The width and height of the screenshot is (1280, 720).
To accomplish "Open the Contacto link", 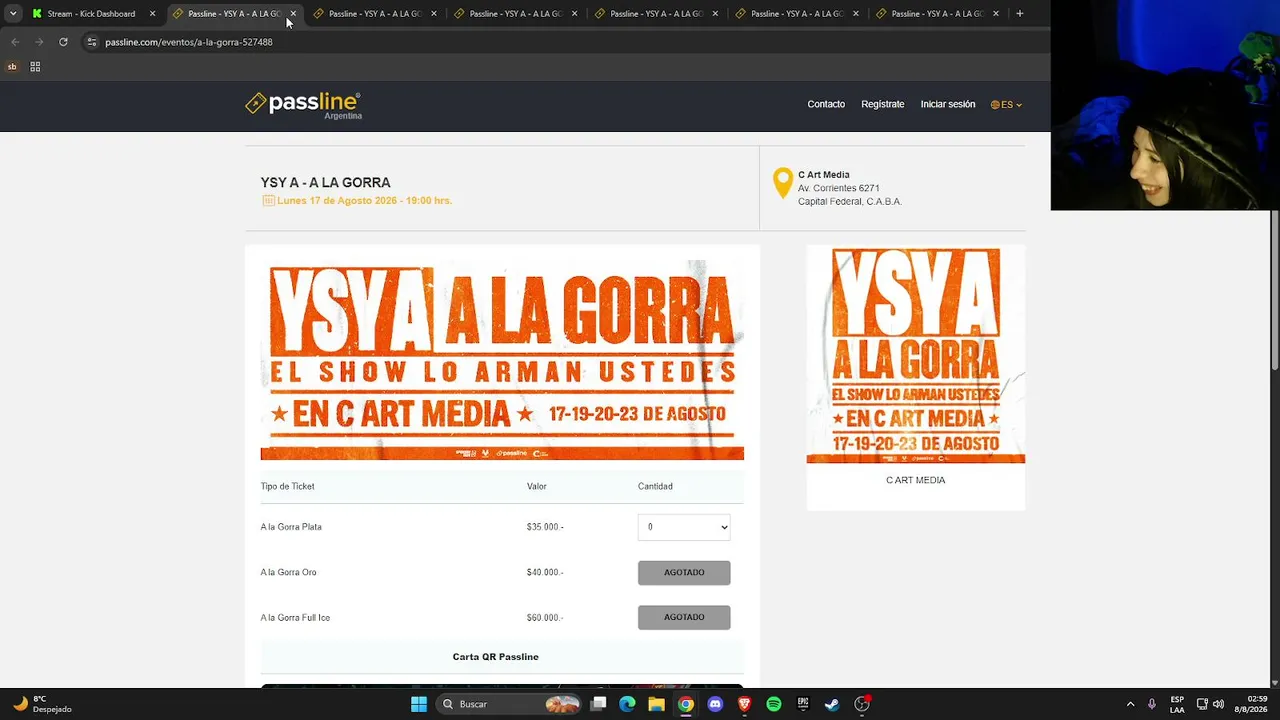I will [826, 104].
